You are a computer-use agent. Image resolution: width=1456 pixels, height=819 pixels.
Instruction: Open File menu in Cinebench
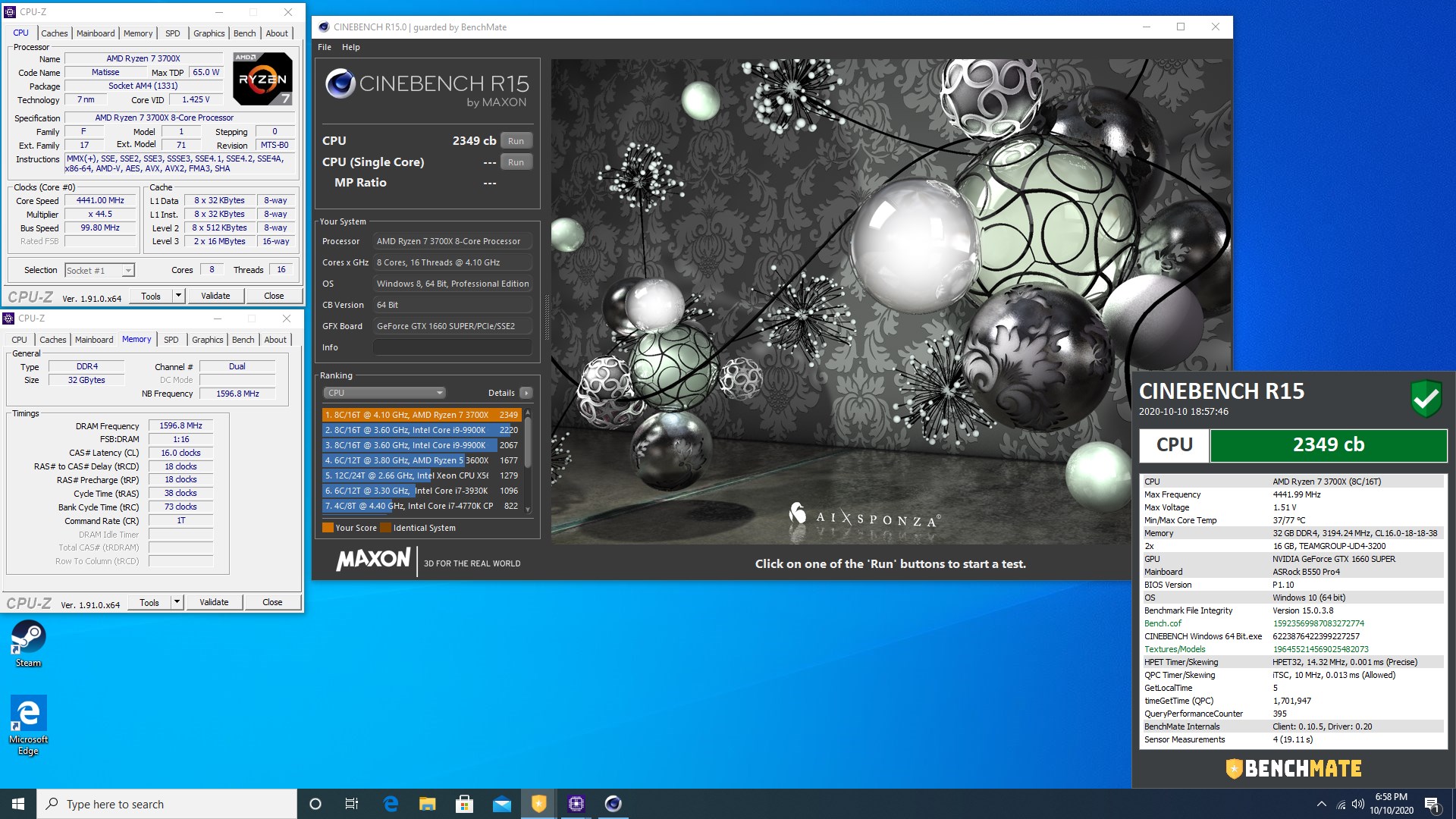(325, 47)
